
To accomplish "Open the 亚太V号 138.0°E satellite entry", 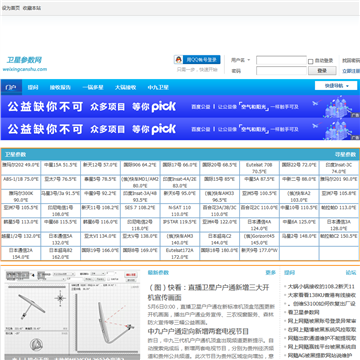I will click(140, 236).
